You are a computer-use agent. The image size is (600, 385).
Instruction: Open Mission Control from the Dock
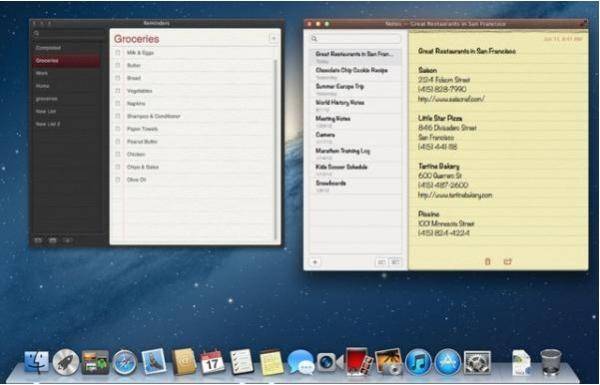point(95,362)
